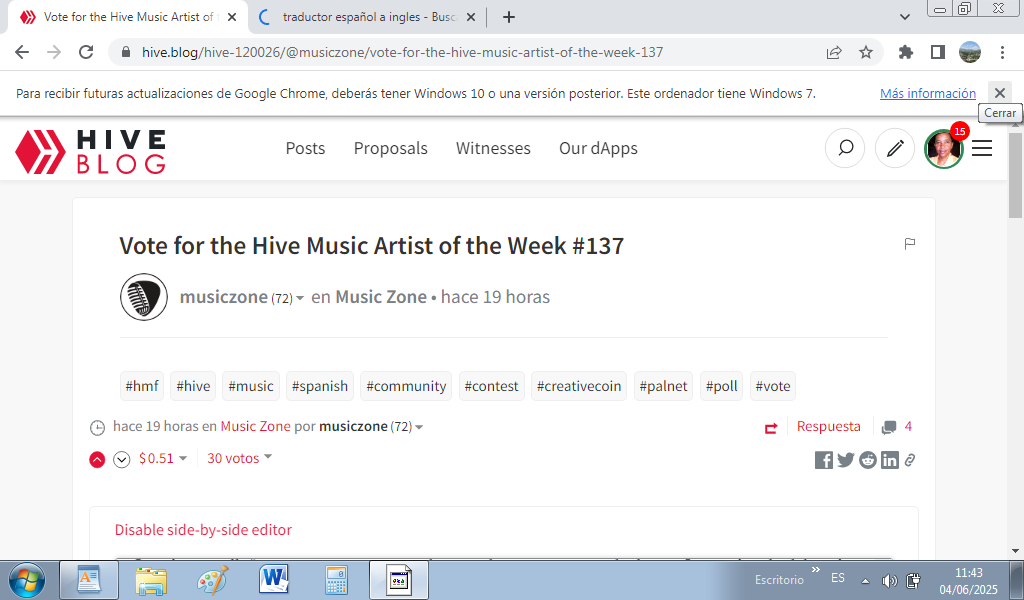Open Calculator from the taskbar
Viewport: 1024px width, 600px height.
click(336, 580)
